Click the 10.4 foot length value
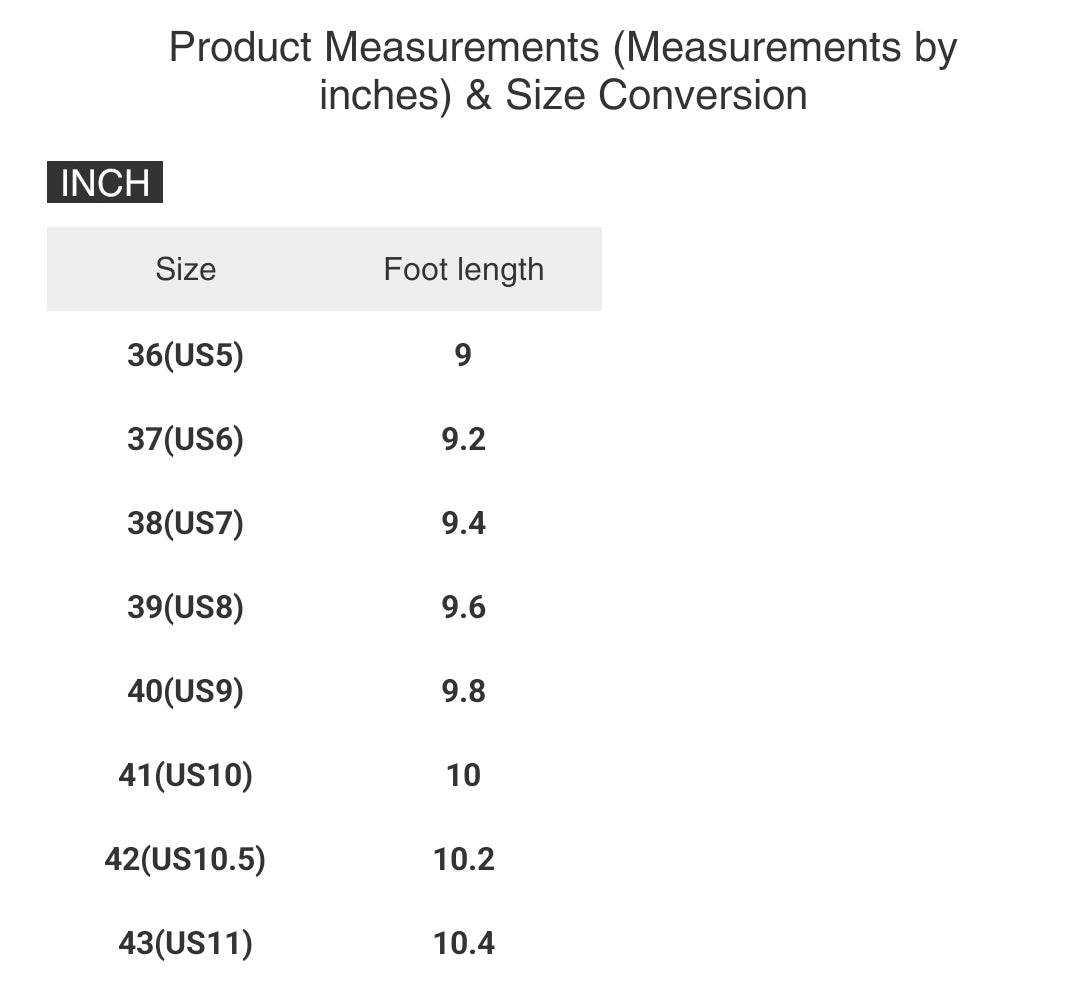This screenshot has height=989, width=1080. [x=463, y=943]
